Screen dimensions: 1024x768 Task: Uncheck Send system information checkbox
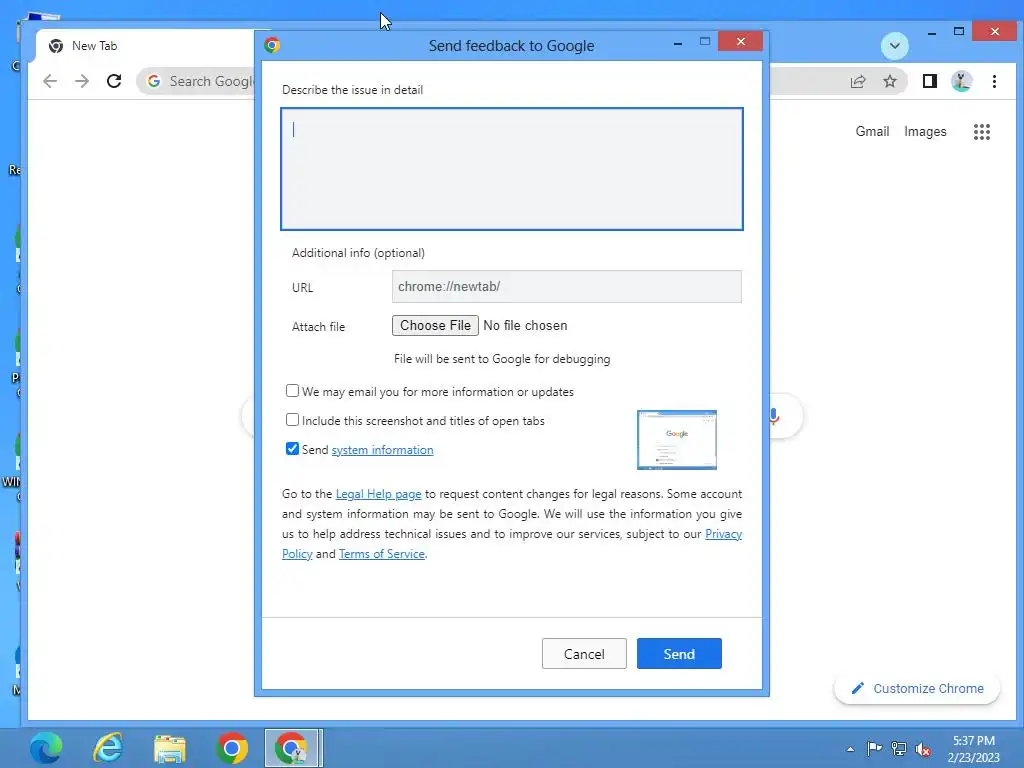click(292, 449)
